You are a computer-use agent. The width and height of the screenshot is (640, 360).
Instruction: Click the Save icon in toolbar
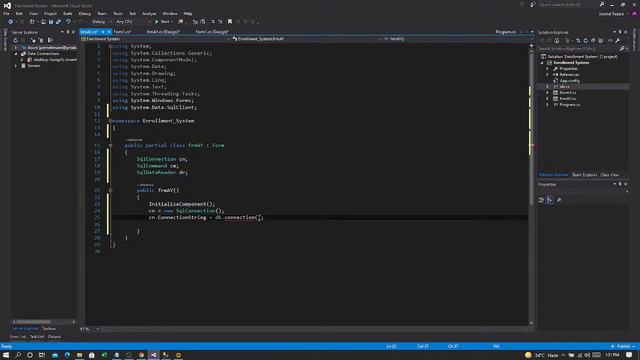click(x=51, y=22)
